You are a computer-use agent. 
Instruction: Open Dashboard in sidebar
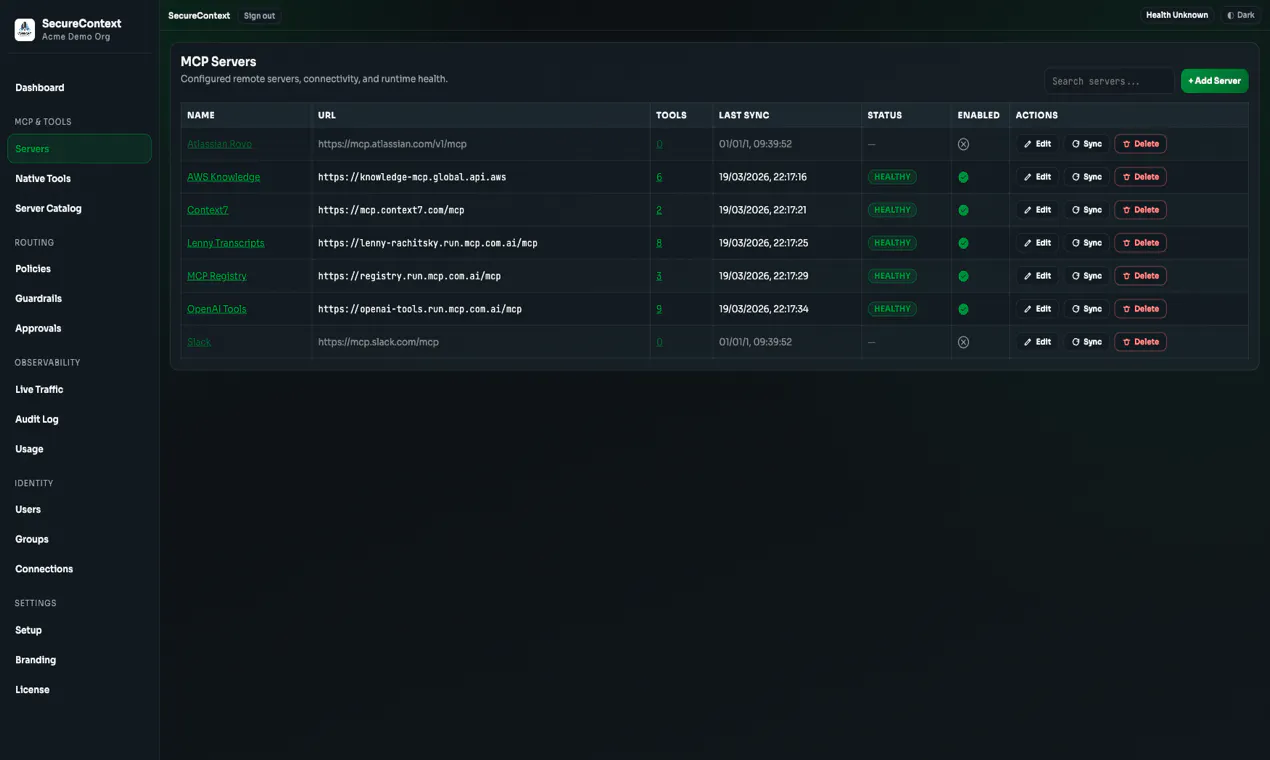[40, 88]
